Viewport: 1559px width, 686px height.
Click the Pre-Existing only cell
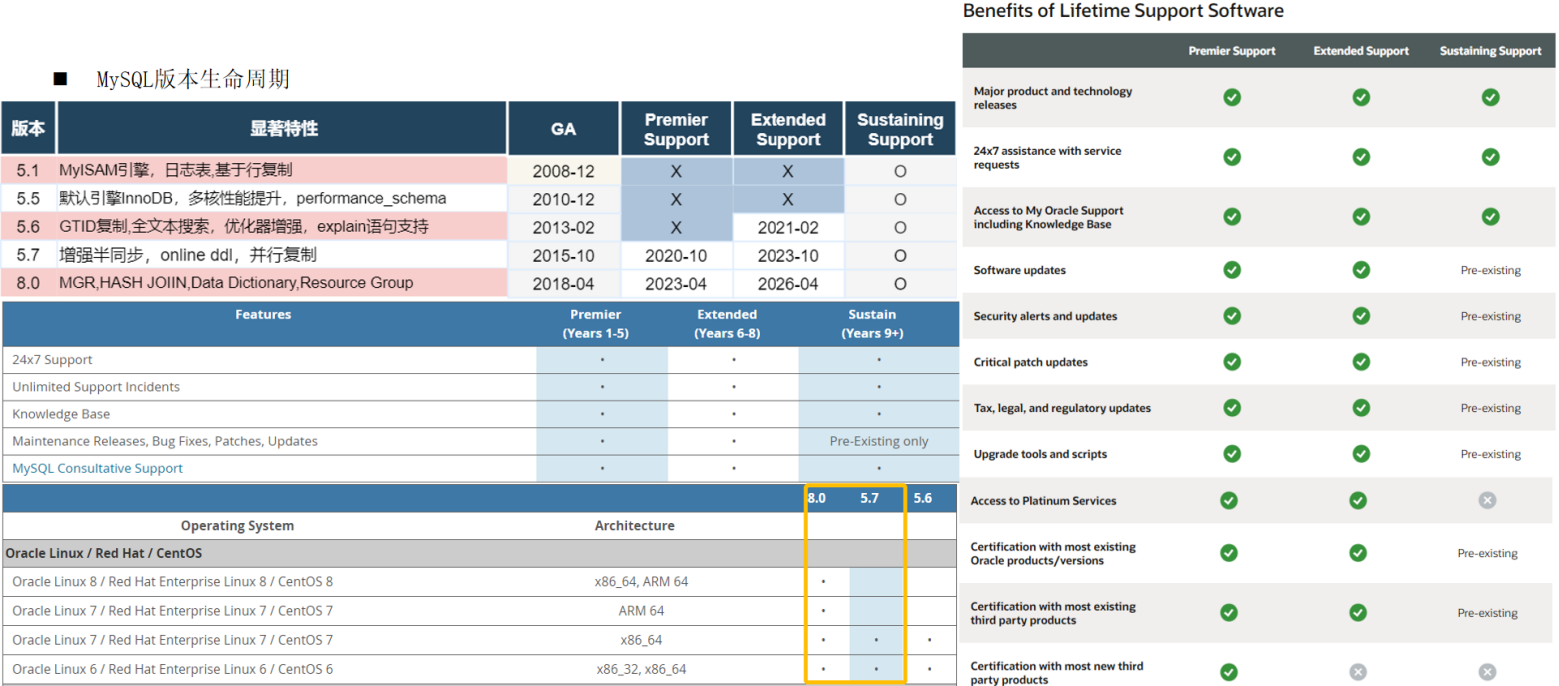[879, 441]
